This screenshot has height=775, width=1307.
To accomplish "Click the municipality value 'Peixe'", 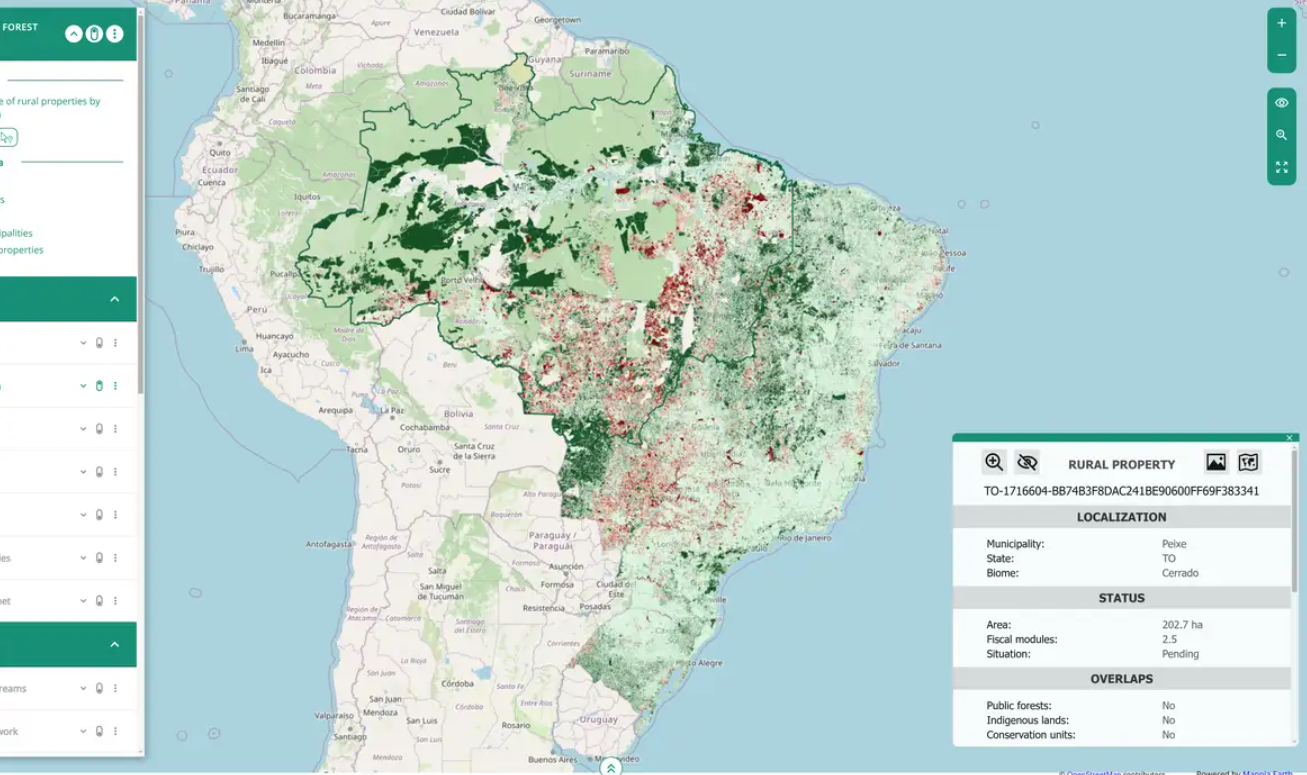I will 1174,544.
